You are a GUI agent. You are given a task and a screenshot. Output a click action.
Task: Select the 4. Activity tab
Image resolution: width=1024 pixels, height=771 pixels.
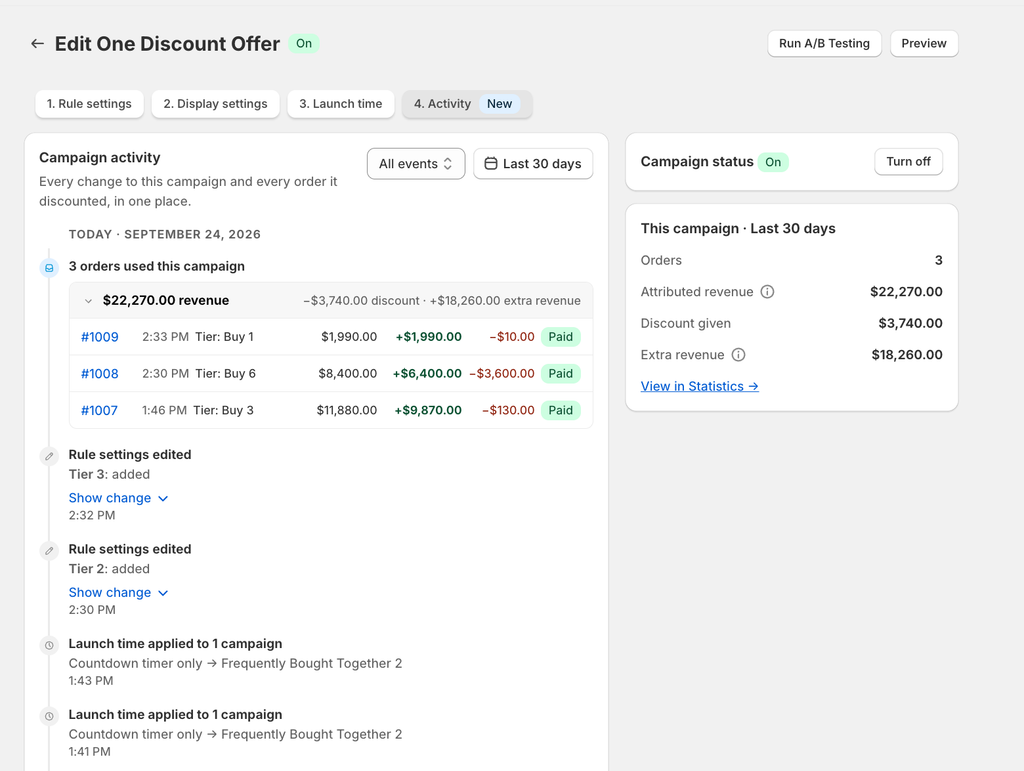tap(467, 104)
